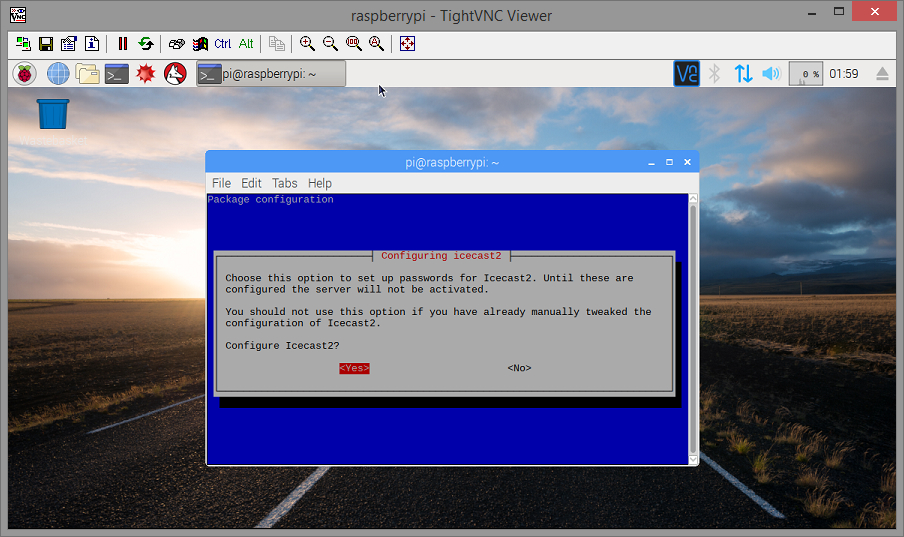Open Mathematica red spiky icon
Screen dimensions: 904x537
(146, 74)
